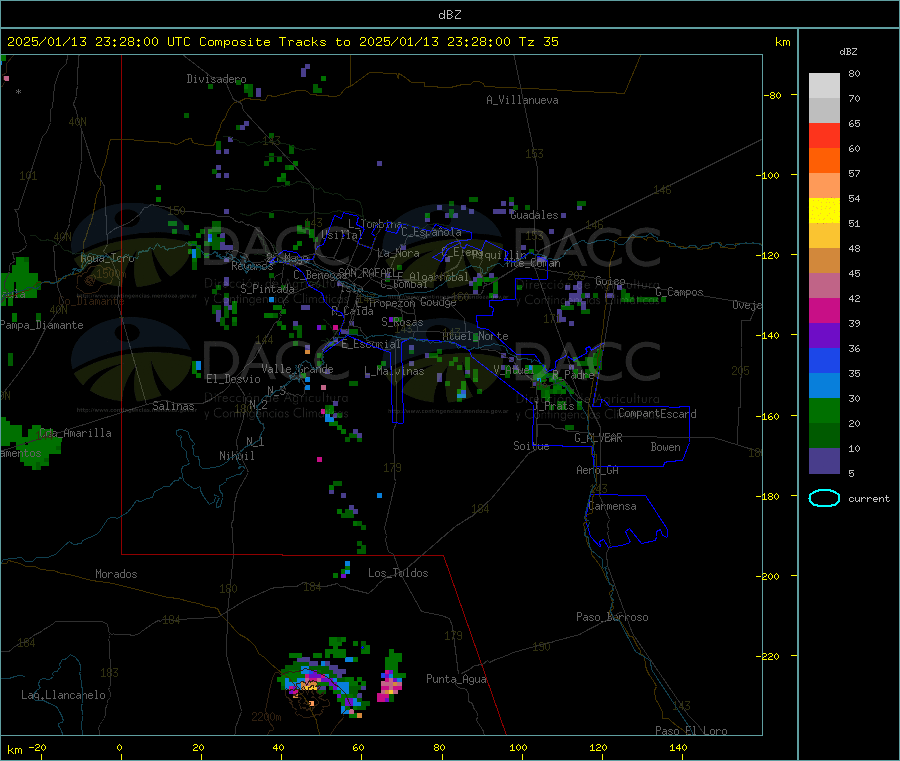
Task: Click the cyan current track ellipse icon
Action: [x=824, y=498]
